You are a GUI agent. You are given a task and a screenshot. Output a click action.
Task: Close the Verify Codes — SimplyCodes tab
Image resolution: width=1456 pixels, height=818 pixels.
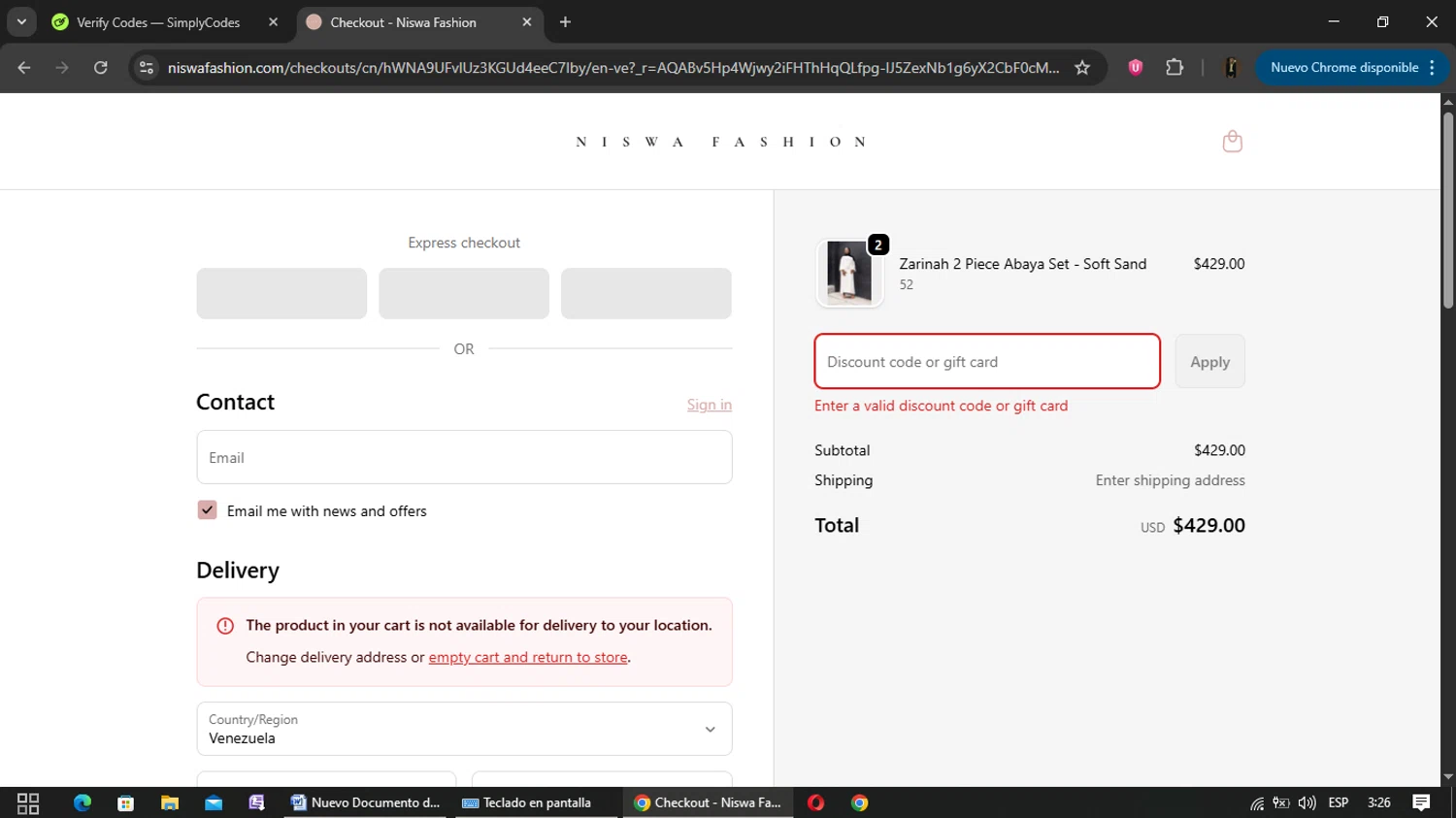(273, 21)
